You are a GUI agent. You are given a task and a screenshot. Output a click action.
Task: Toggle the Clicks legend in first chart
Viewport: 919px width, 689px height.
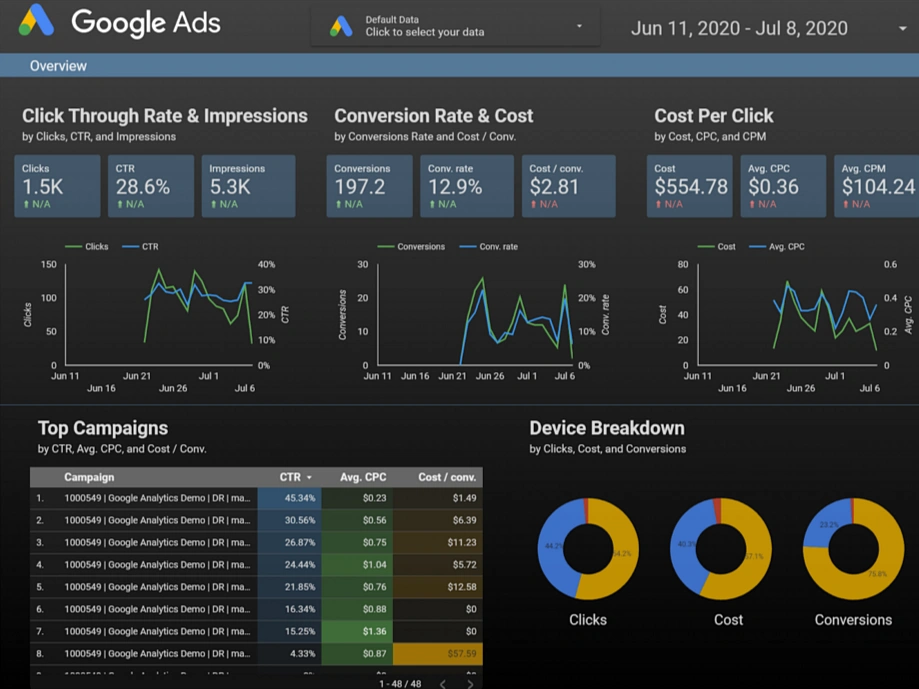click(x=87, y=247)
